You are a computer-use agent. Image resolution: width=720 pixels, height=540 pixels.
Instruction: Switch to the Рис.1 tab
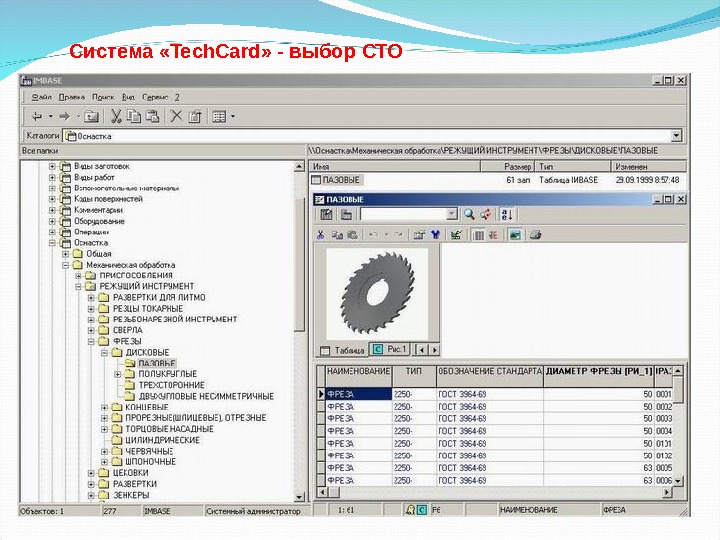390,349
